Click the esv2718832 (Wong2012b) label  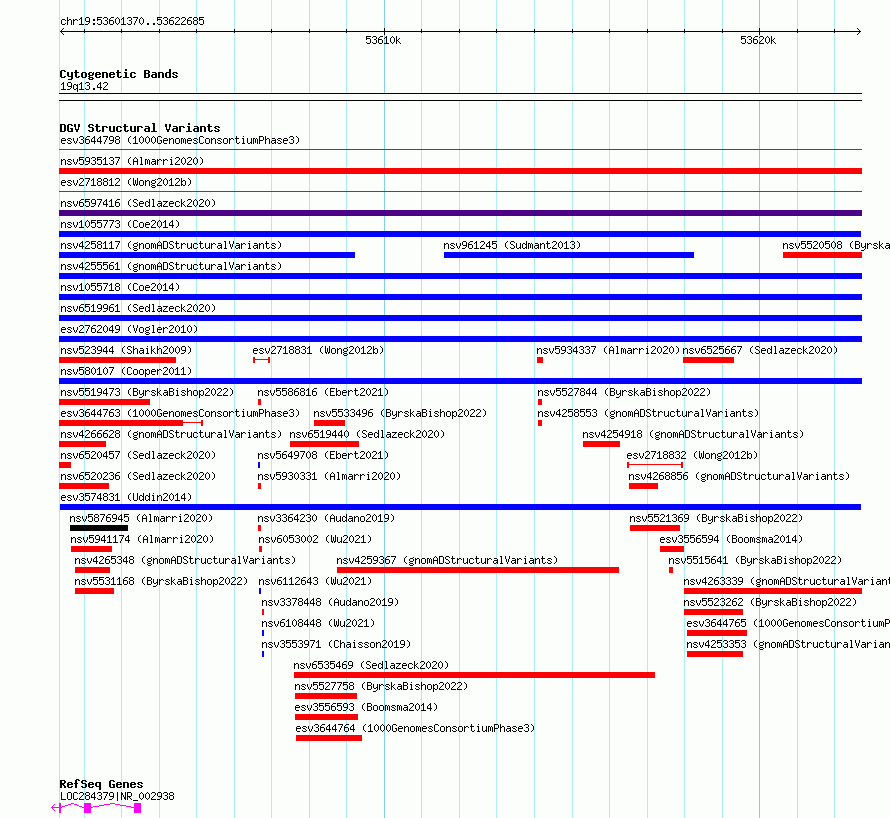[692, 455]
